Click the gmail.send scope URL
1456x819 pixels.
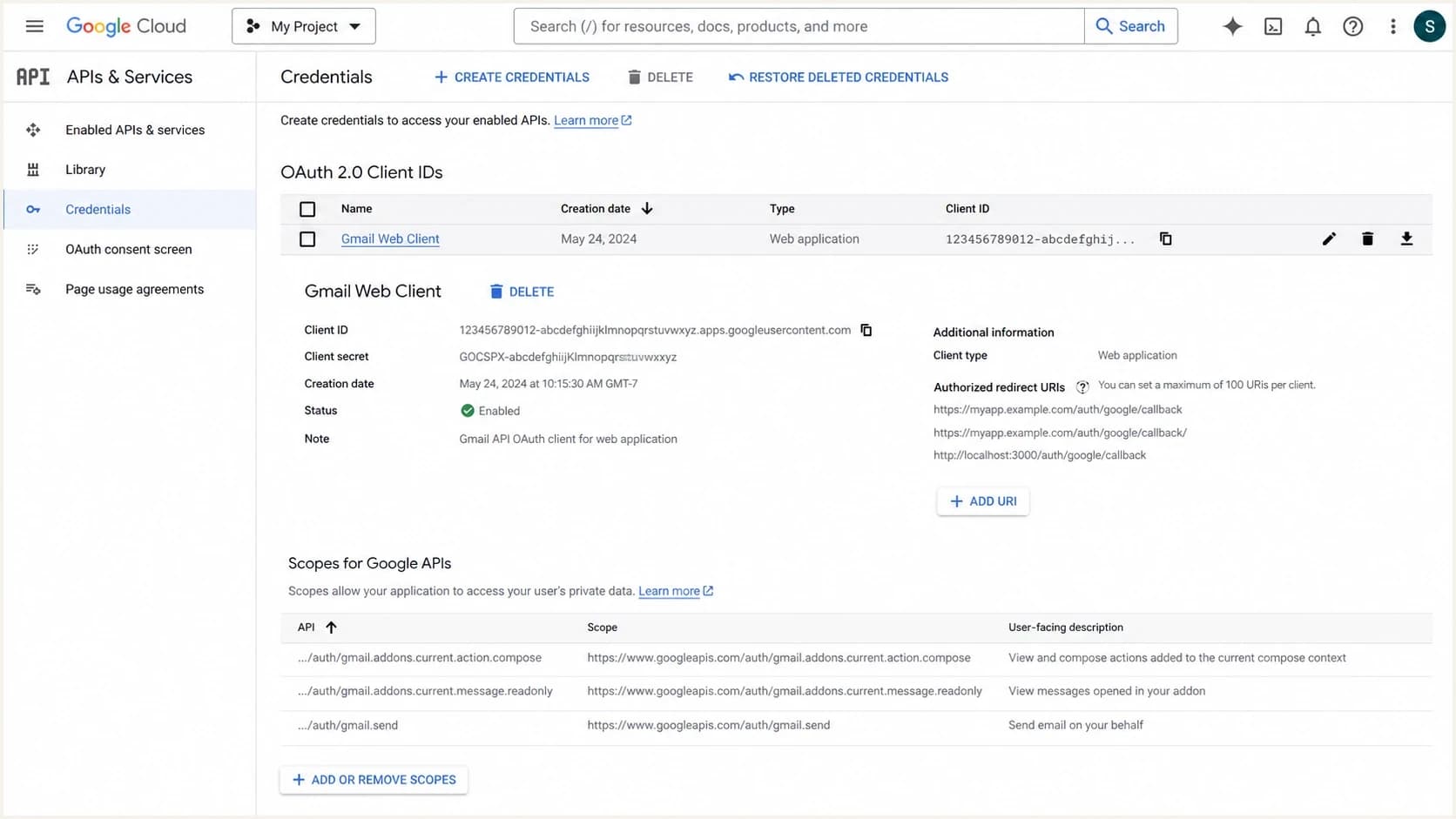(x=709, y=725)
